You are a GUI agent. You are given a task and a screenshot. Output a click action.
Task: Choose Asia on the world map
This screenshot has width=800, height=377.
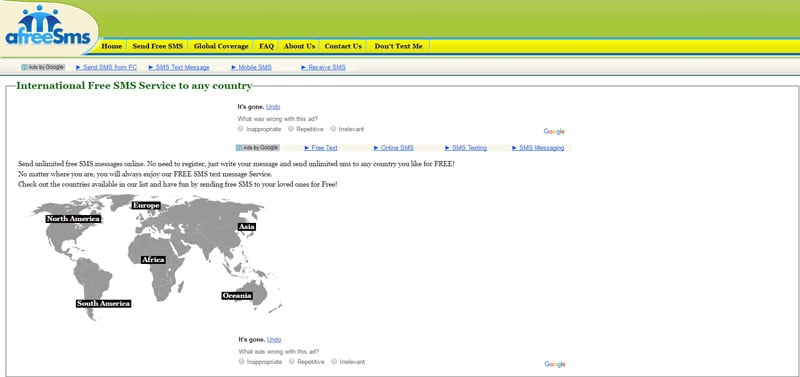247,227
